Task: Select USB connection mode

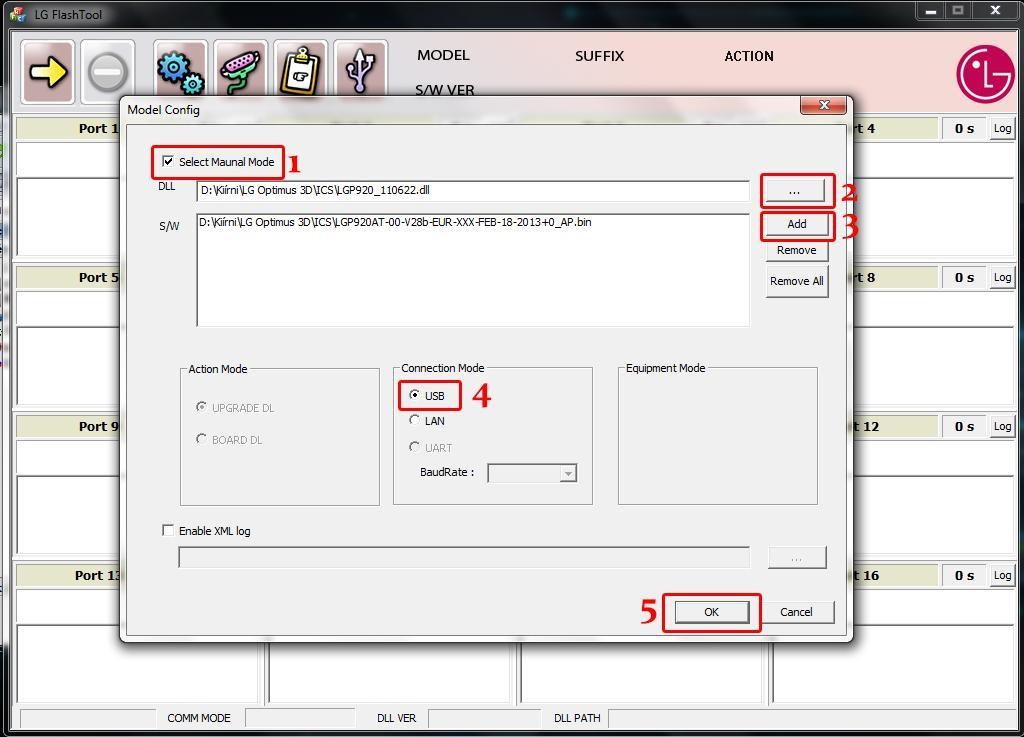Action: pos(414,395)
